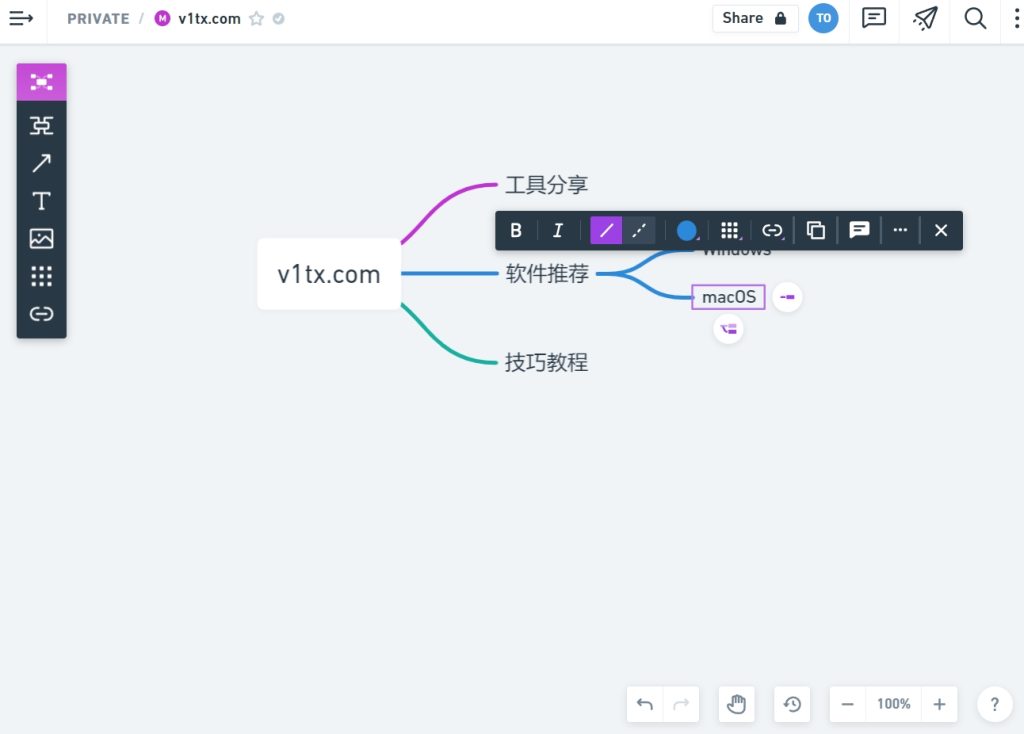Click the image insert tool
Viewport: 1024px width, 734px height.
click(41, 239)
